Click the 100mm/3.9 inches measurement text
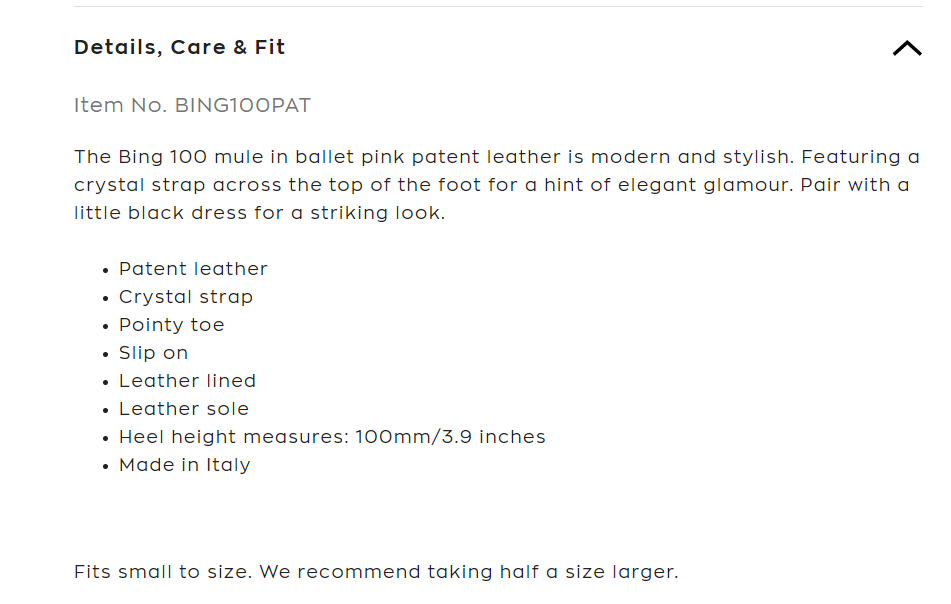The width and height of the screenshot is (951, 604). click(x=450, y=437)
